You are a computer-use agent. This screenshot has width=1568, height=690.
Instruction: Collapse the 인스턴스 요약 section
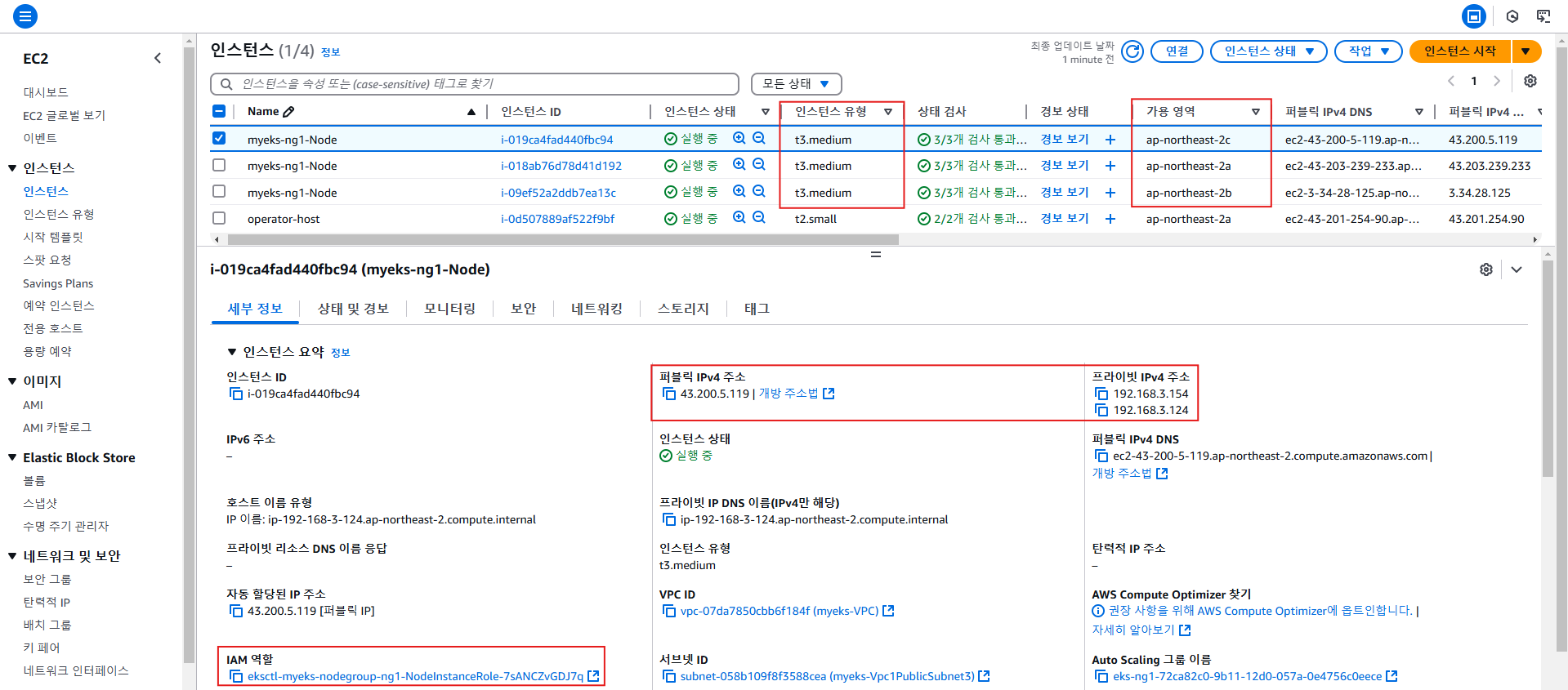pos(232,352)
